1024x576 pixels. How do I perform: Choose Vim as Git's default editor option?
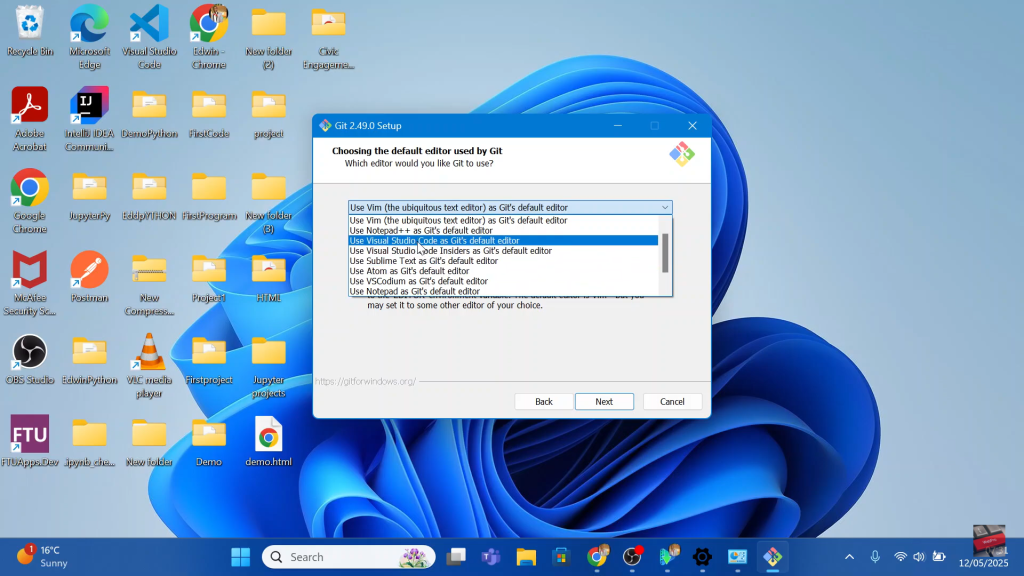tap(503, 220)
